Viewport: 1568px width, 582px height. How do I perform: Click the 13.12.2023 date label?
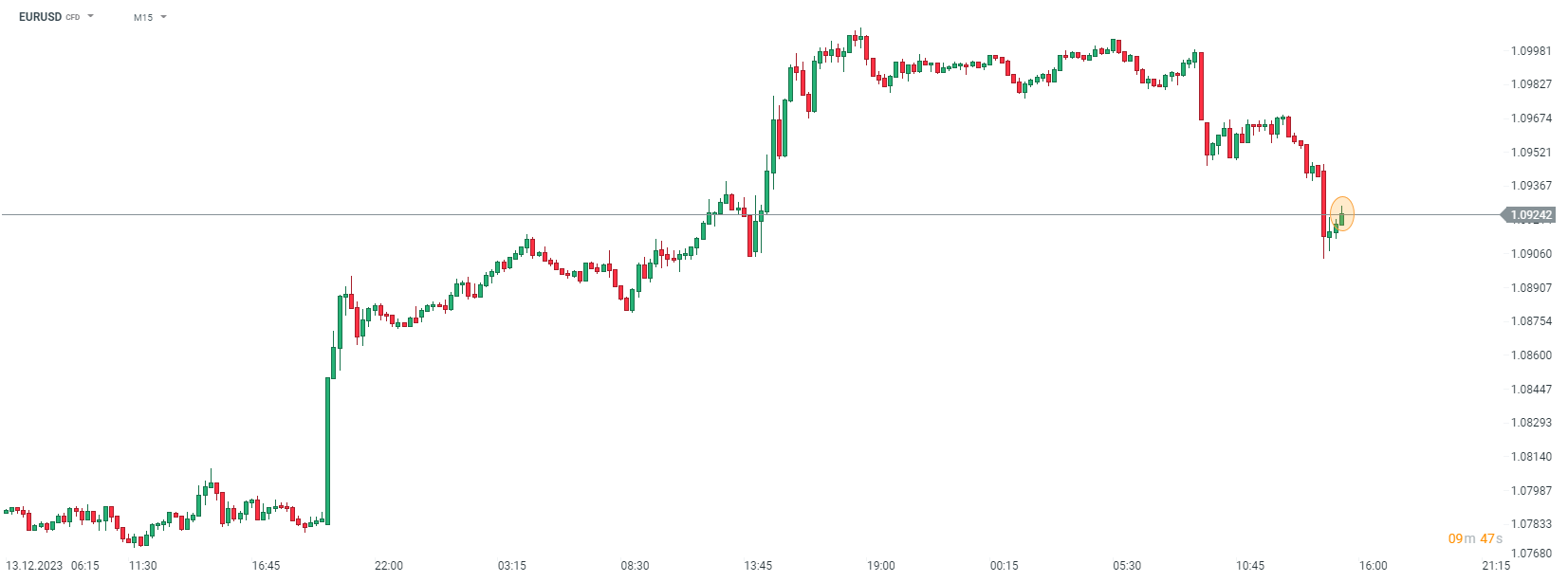tap(34, 566)
